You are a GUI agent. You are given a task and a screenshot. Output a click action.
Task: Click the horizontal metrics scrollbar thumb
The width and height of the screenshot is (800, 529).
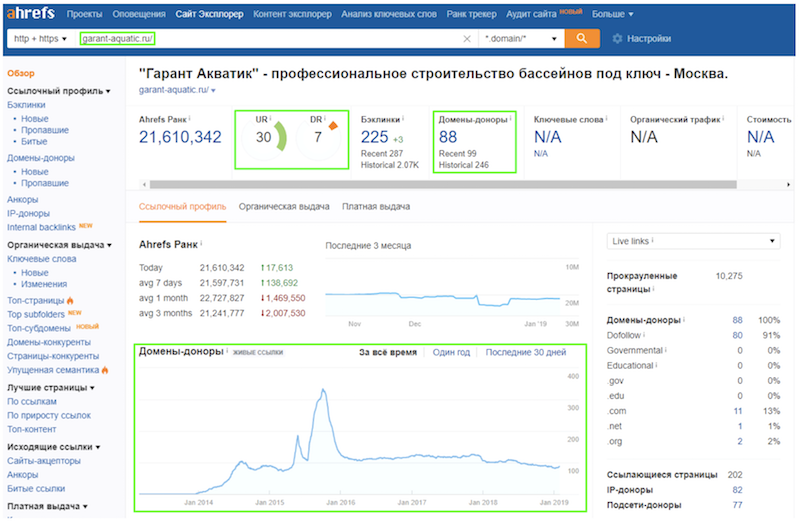tap(443, 185)
